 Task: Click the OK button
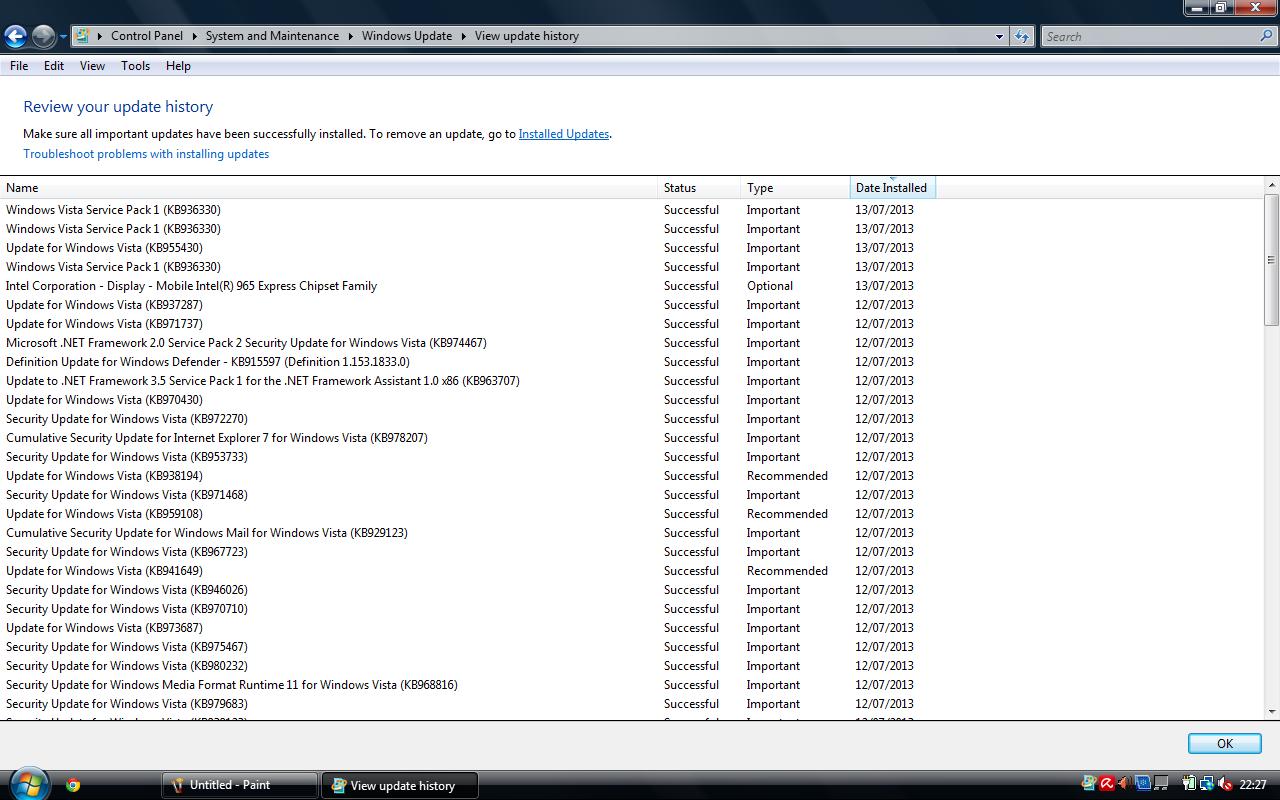tap(1225, 743)
